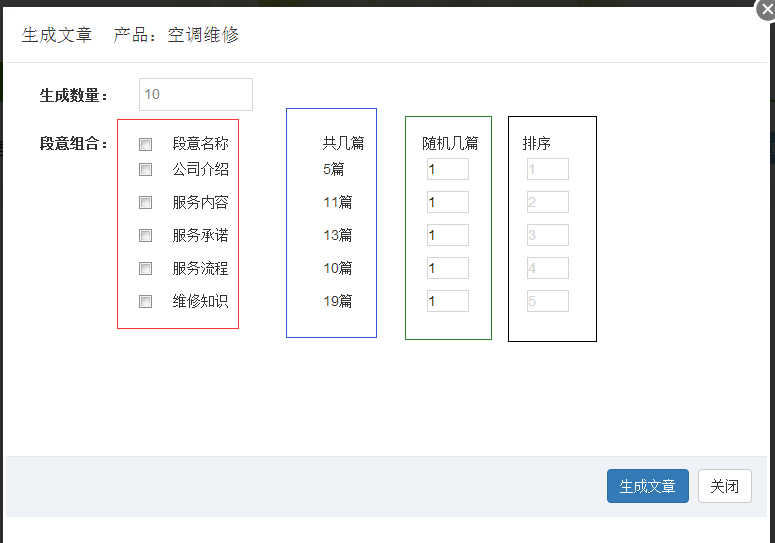Click the 共几篇 column header
The width and height of the screenshot is (775, 543).
pyautogui.click(x=344, y=143)
